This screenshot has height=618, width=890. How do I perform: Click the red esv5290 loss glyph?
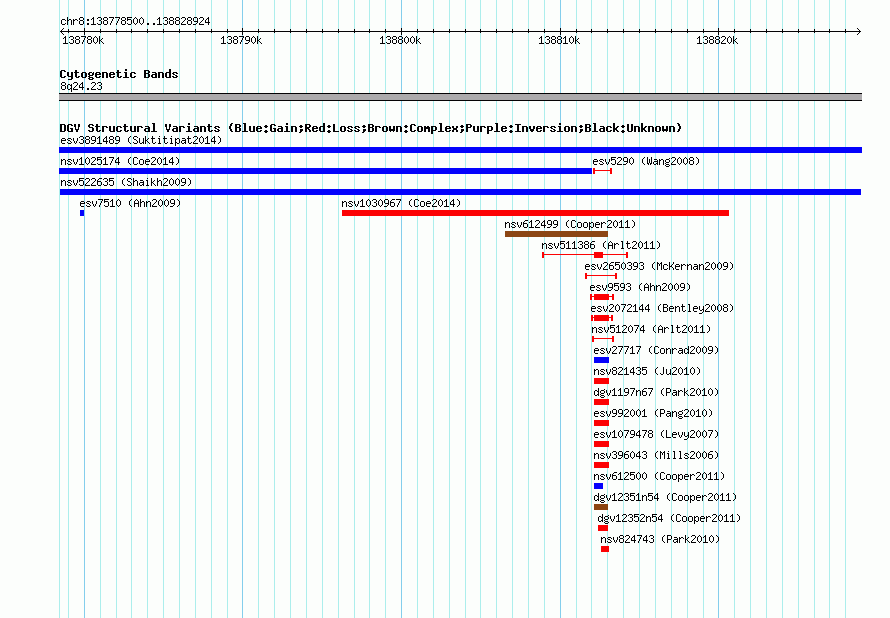pyautogui.click(x=602, y=171)
